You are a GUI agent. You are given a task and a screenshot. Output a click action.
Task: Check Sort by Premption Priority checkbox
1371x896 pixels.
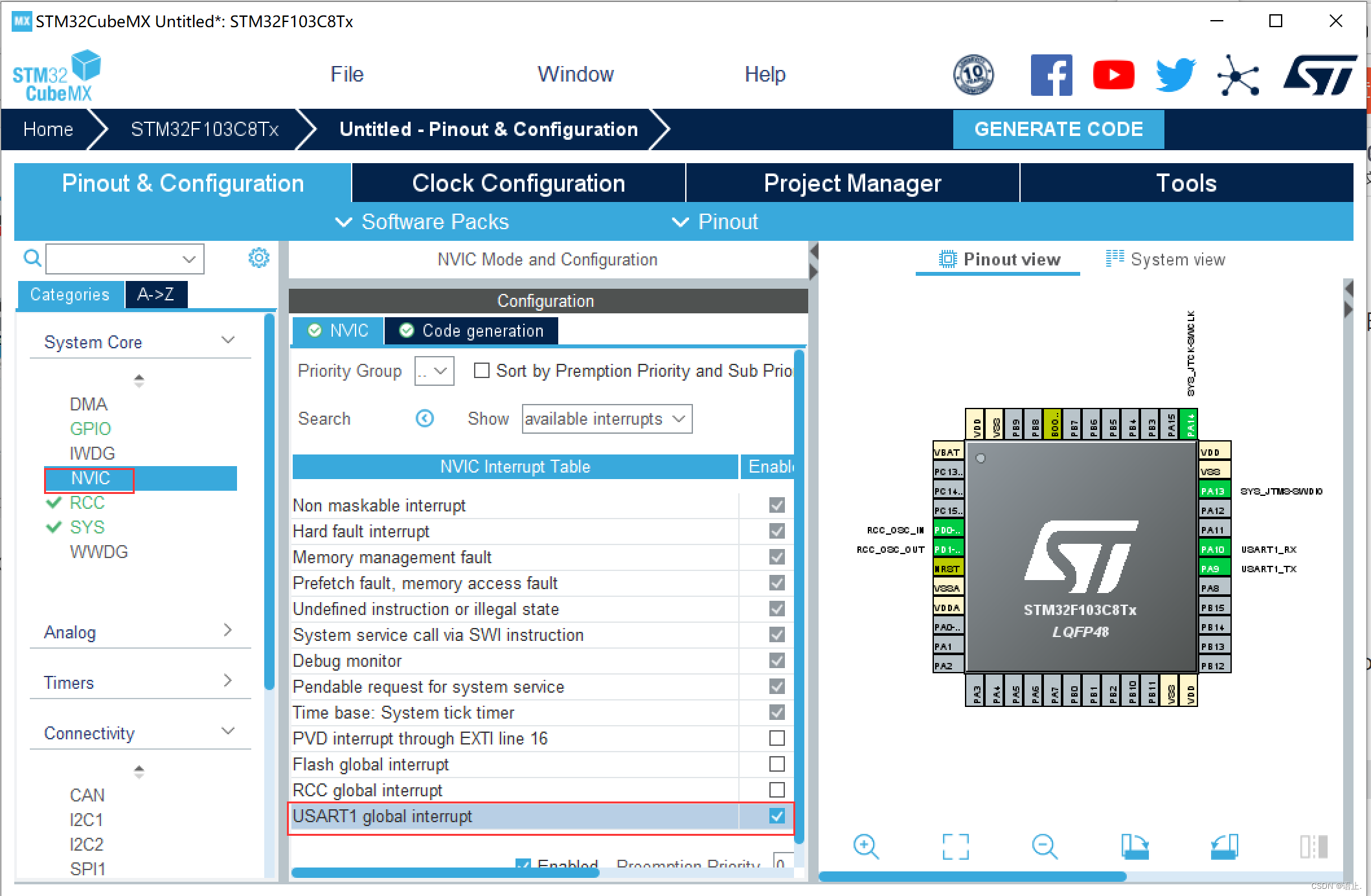coord(481,370)
